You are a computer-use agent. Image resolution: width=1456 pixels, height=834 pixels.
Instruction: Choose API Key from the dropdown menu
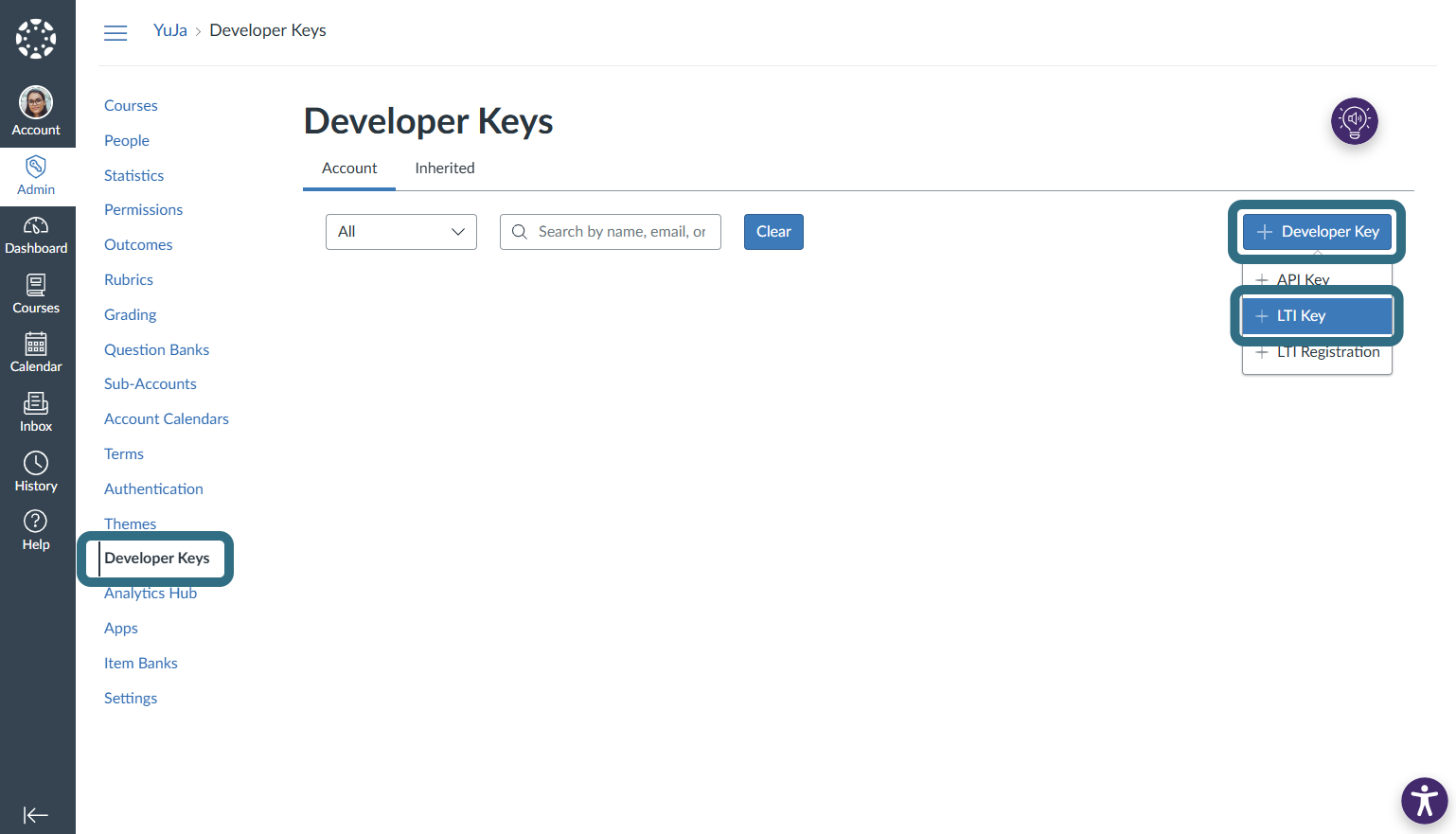click(x=1317, y=279)
